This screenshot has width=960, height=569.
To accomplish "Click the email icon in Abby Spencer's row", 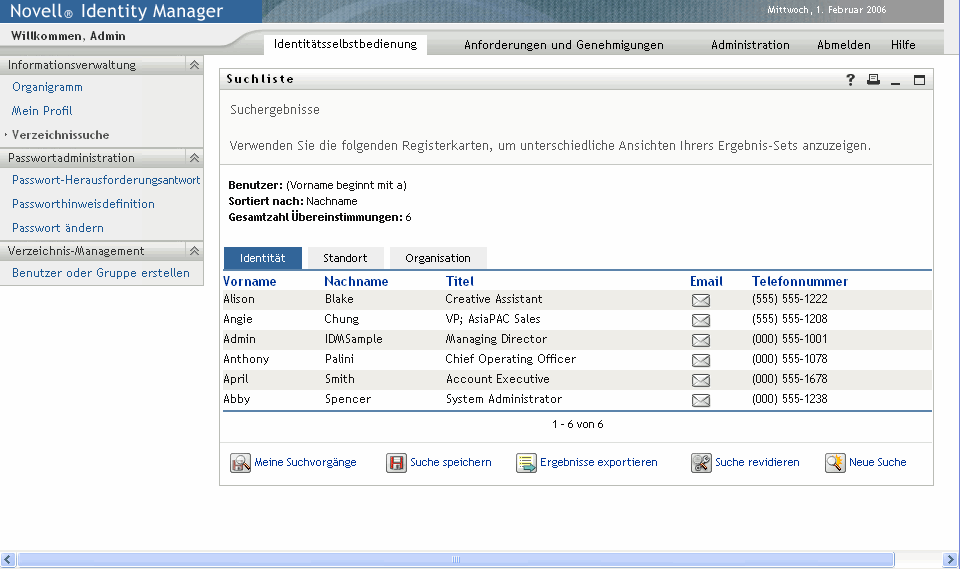I will click(701, 400).
